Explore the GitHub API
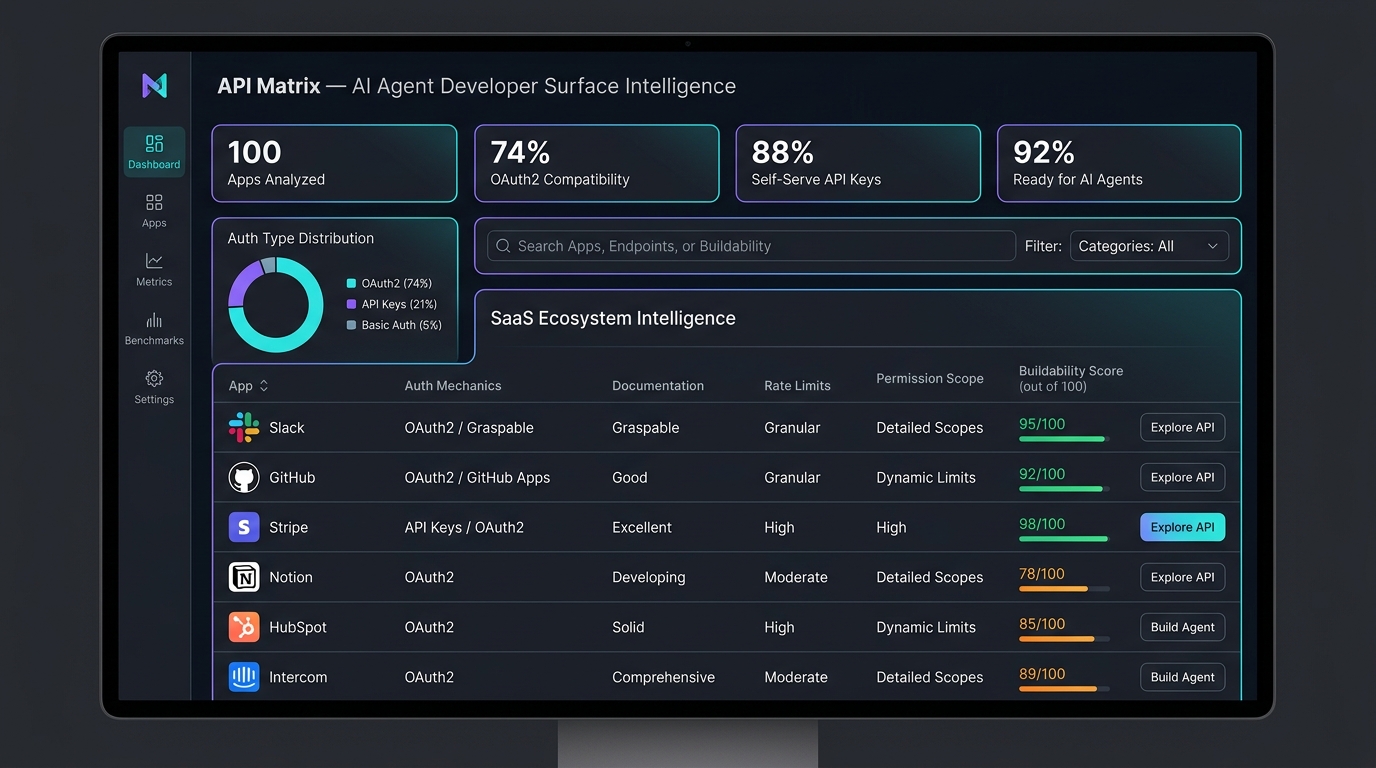 tap(1182, 477)
